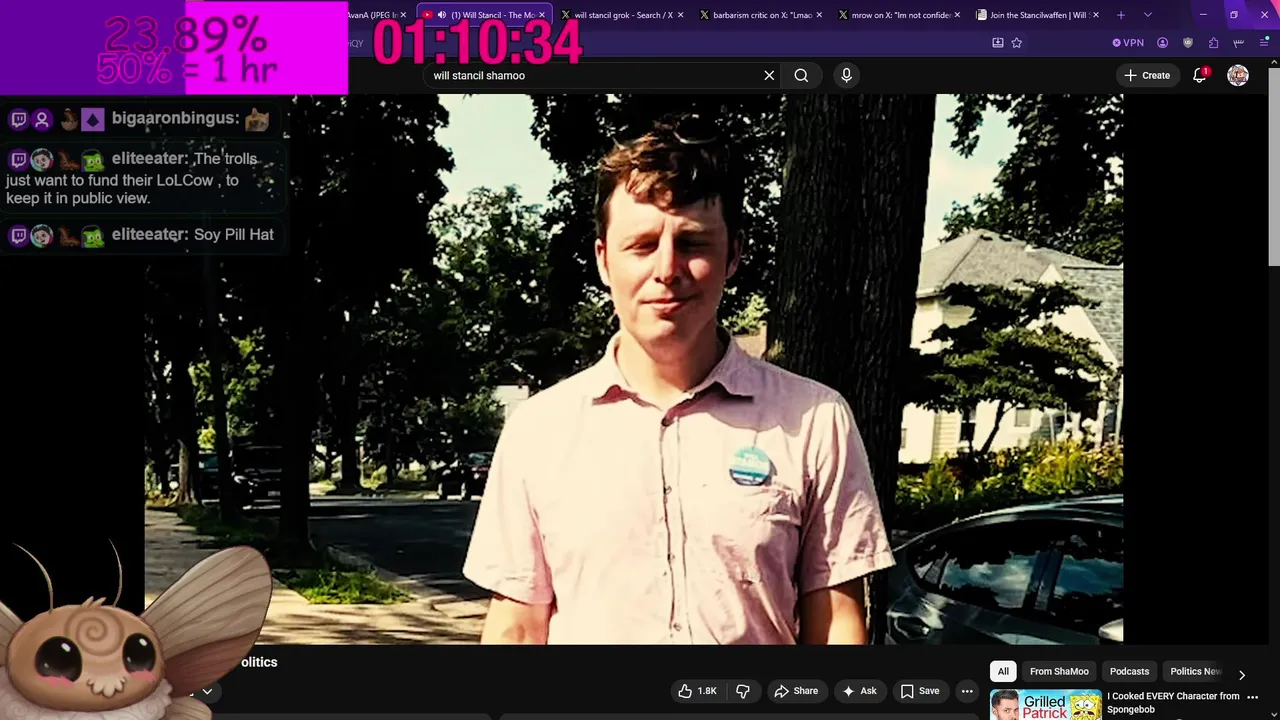Close the 'Join the Stancilwaffen' tab

point(1095,15)
